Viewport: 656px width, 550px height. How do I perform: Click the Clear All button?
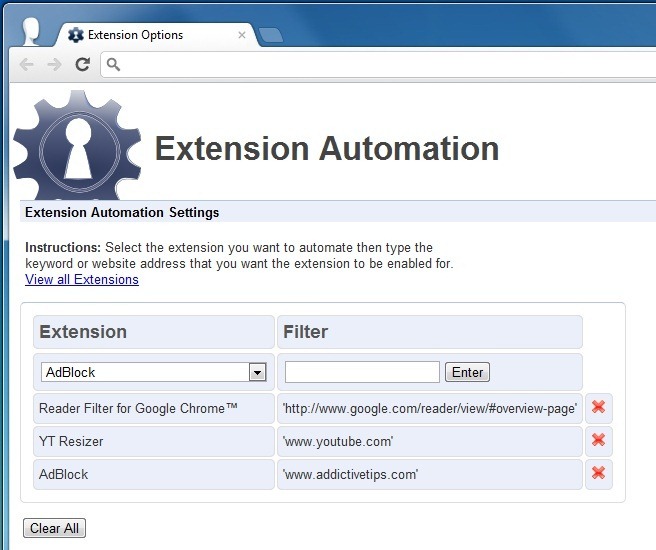(x=54, y=528)
